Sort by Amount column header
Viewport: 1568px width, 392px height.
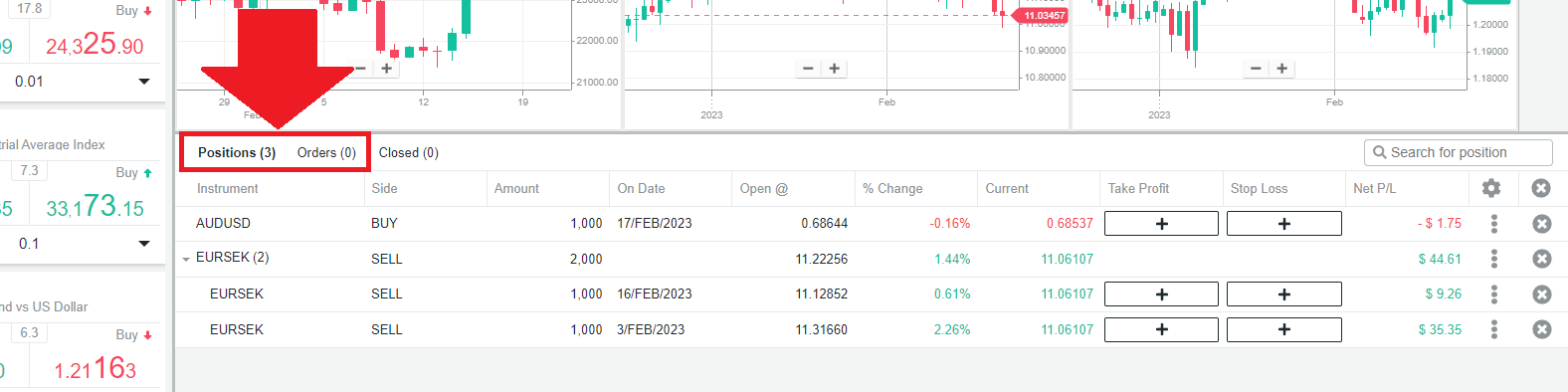[x=516, y=188]
